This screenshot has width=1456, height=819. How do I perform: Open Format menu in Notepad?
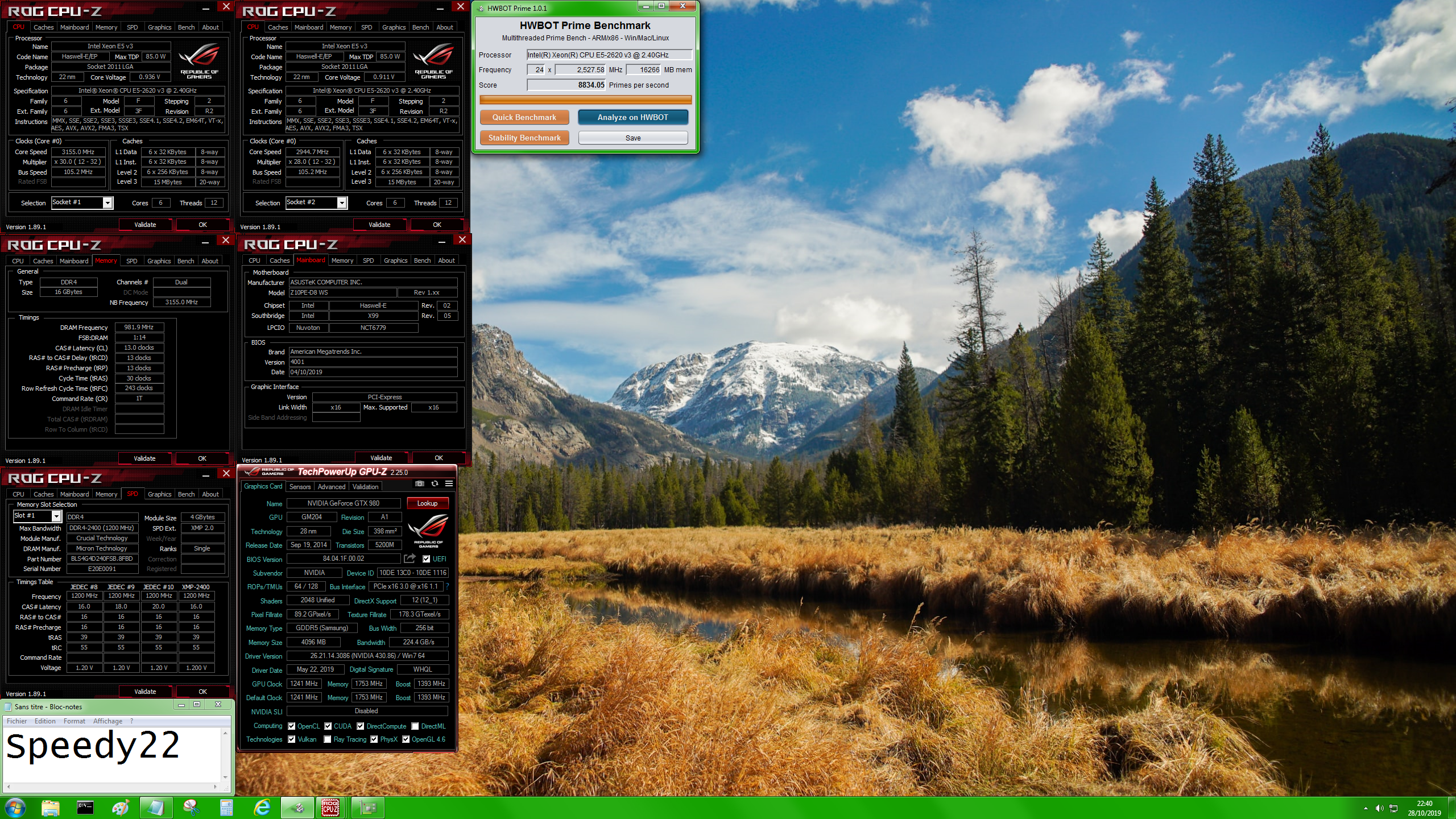tap(75, 721)
